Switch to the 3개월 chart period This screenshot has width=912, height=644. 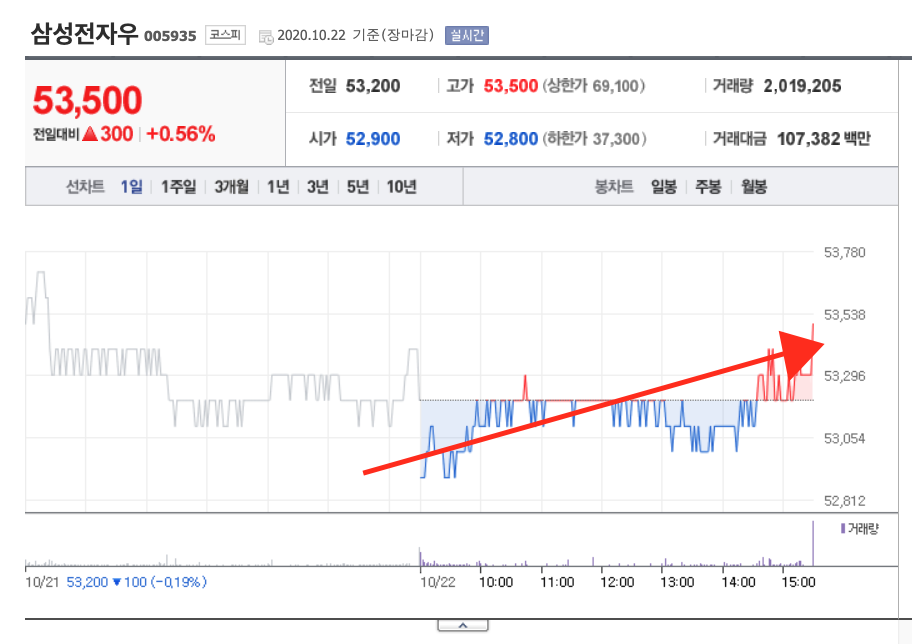[231, 187]
